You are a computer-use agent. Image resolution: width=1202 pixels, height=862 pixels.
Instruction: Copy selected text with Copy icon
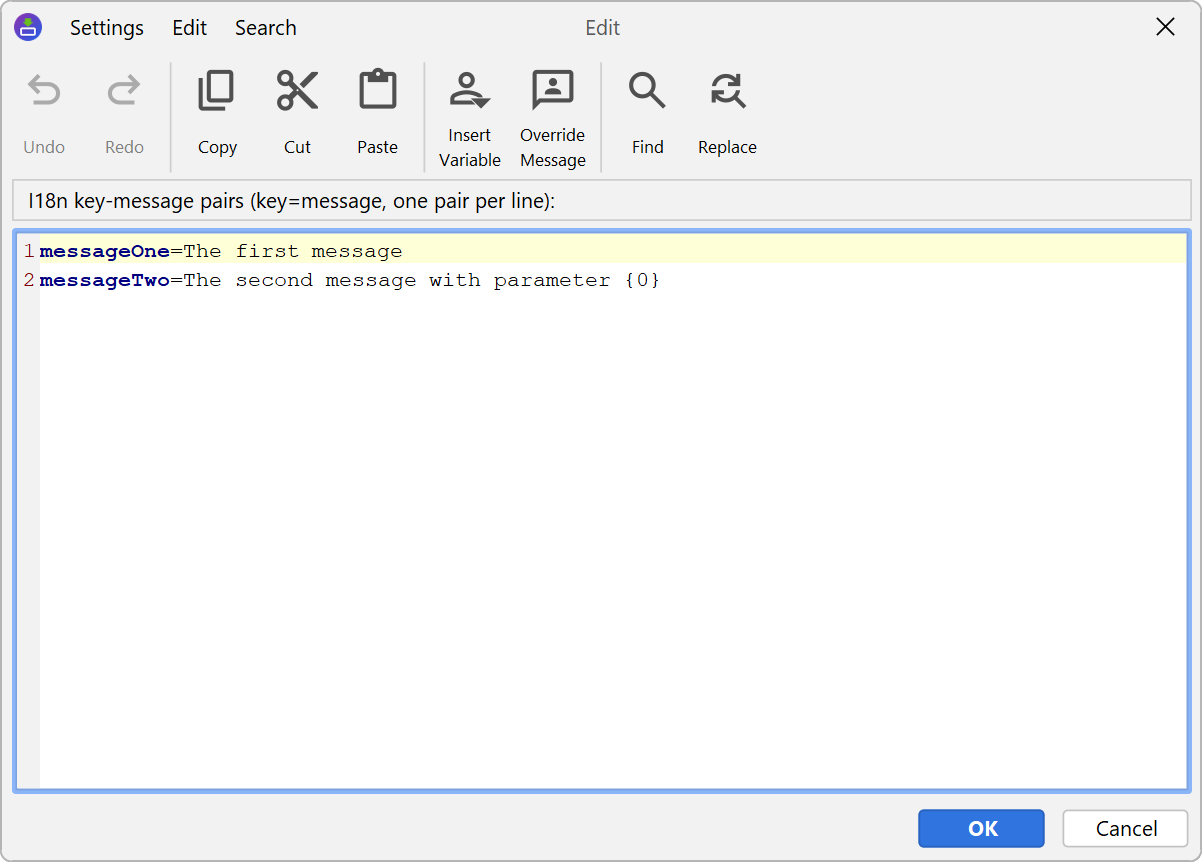click(217, 92)
